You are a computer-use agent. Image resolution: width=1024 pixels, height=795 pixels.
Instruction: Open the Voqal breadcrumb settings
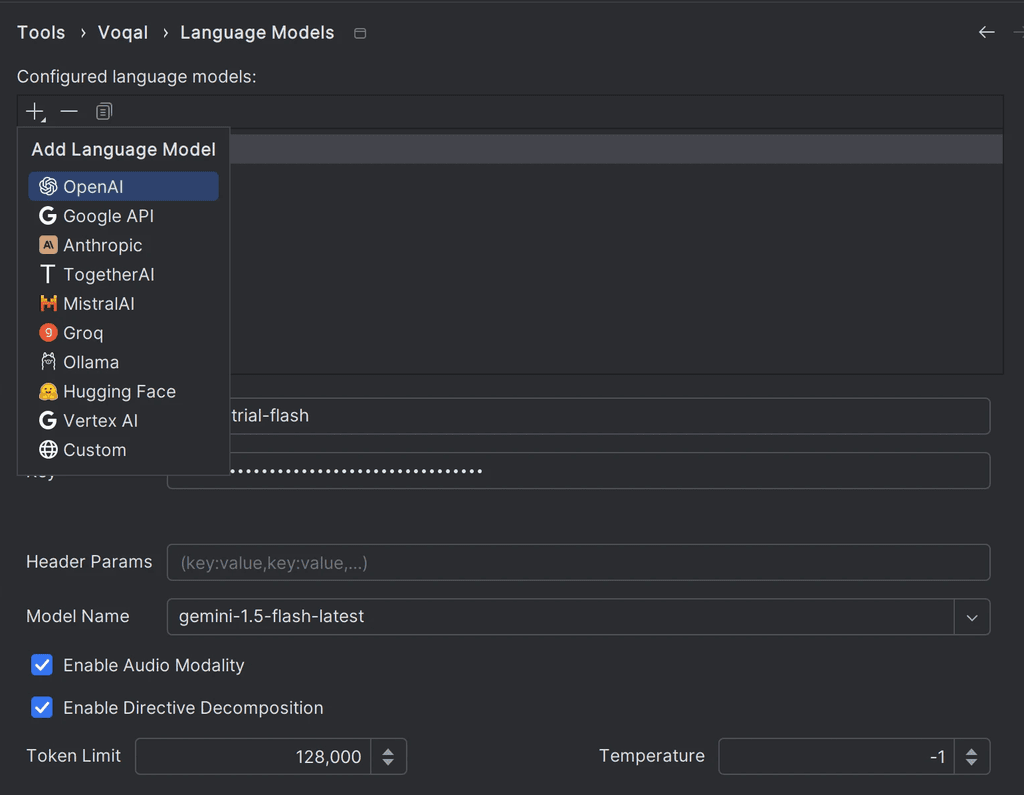[x=122, y=32]
